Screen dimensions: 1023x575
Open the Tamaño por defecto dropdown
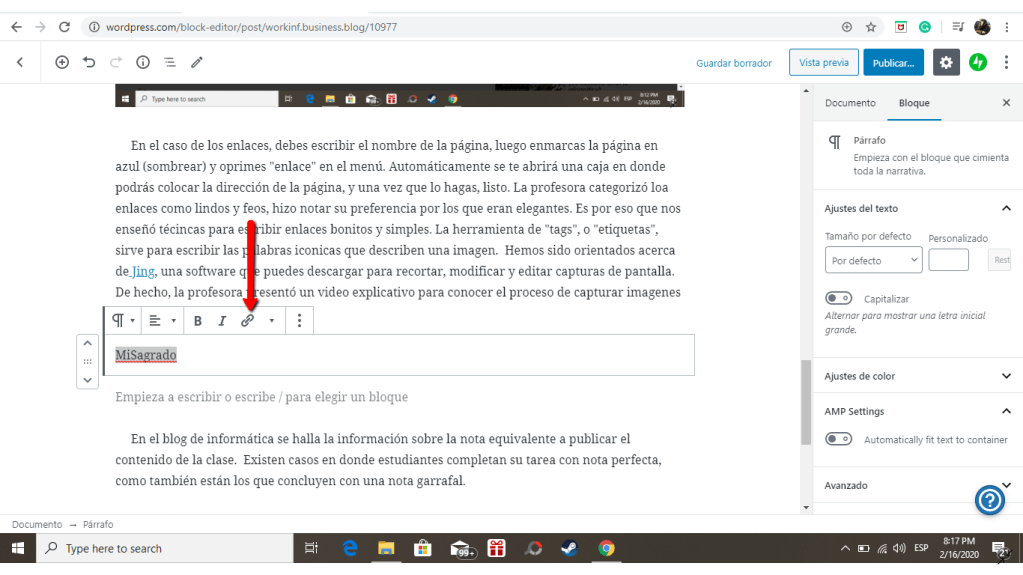(x=872, y=260)
